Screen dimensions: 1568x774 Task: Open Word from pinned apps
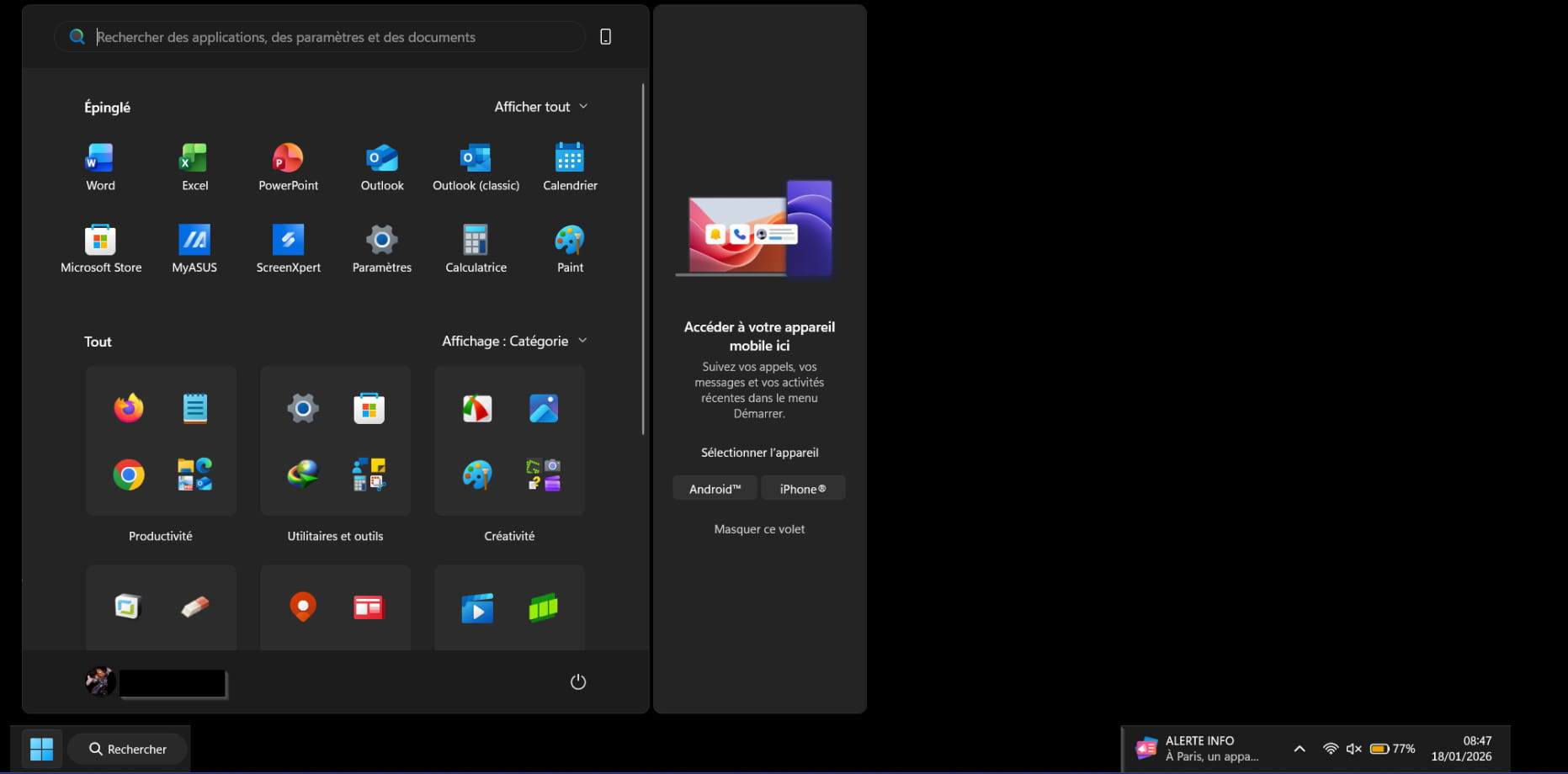click(100, 167)
